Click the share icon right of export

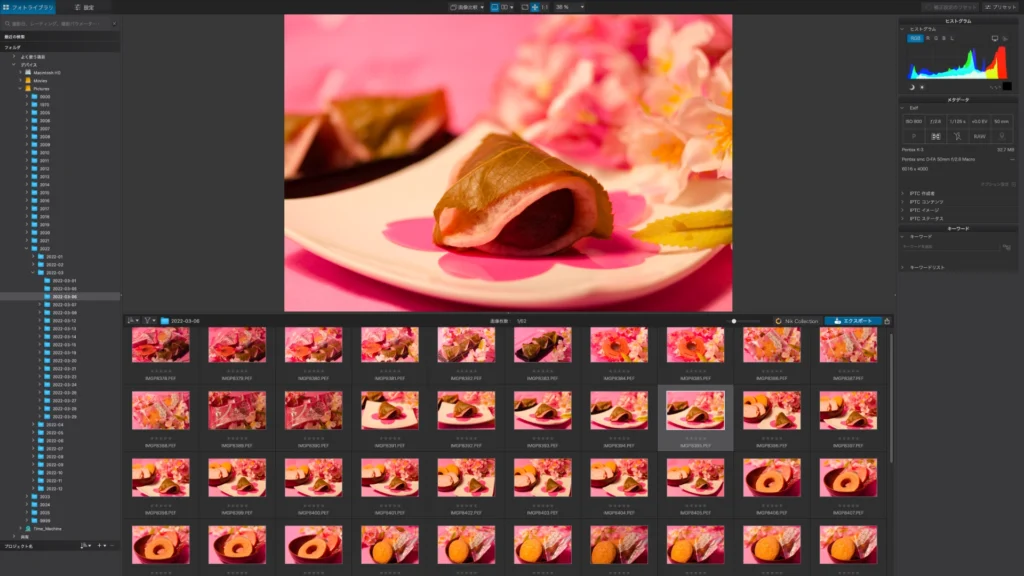click(x=887, y=321)
